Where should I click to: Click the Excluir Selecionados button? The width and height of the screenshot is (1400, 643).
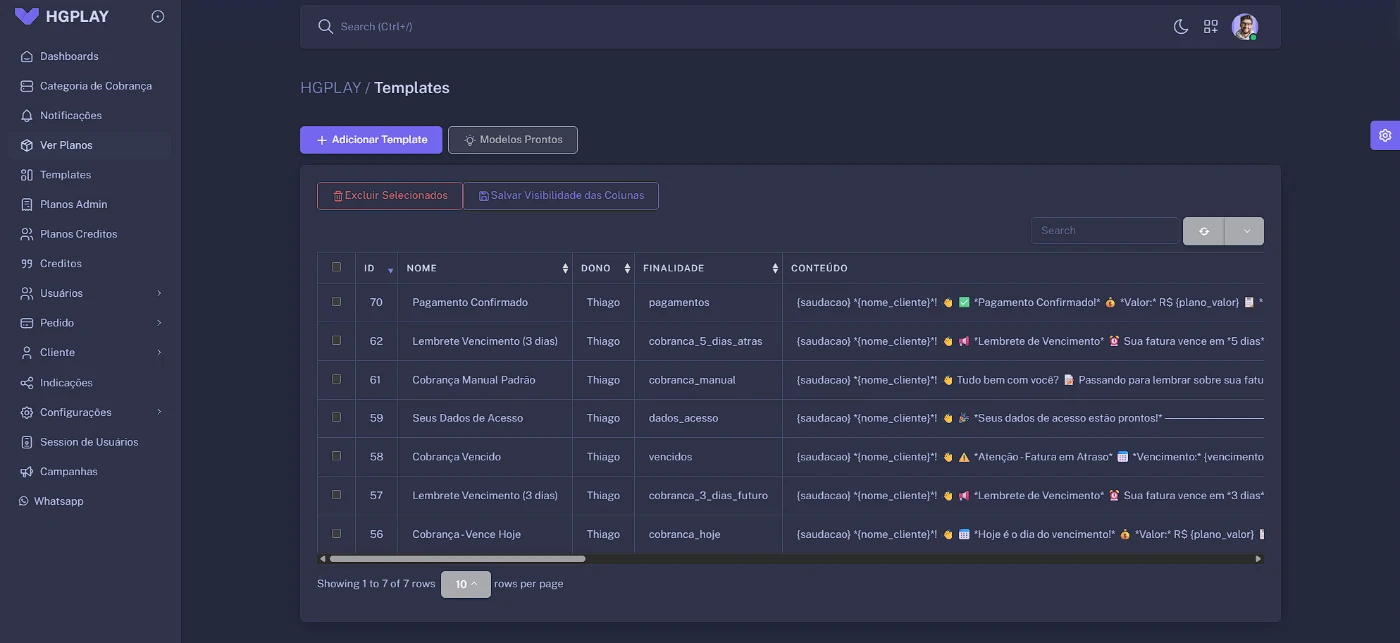(390, 196)
